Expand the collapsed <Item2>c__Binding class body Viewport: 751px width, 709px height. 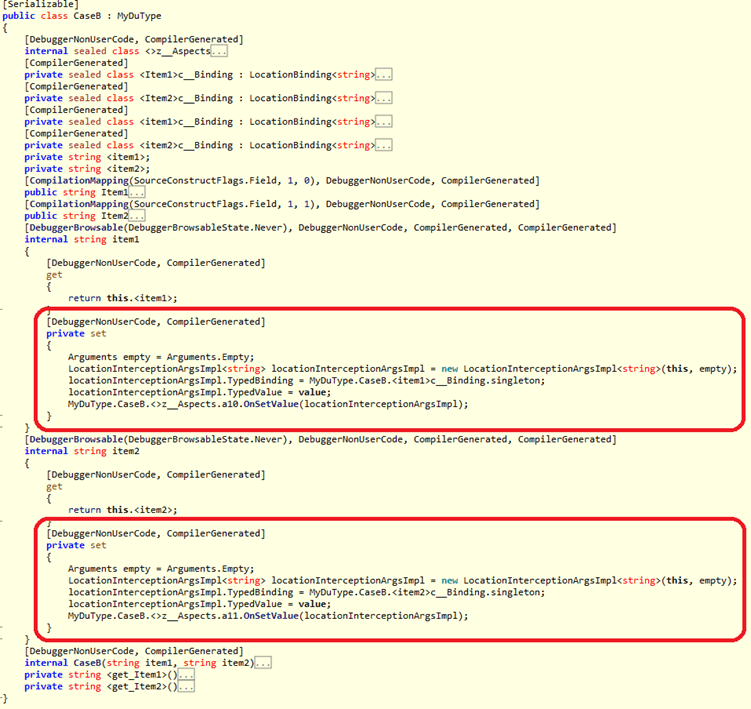pyautogui.click(x=384, y=98)
